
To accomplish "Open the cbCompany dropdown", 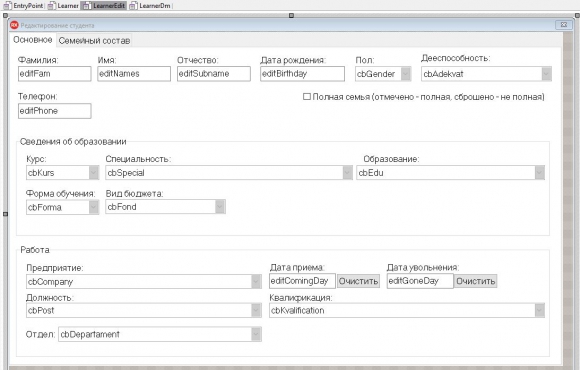I will tap(144, 282).
